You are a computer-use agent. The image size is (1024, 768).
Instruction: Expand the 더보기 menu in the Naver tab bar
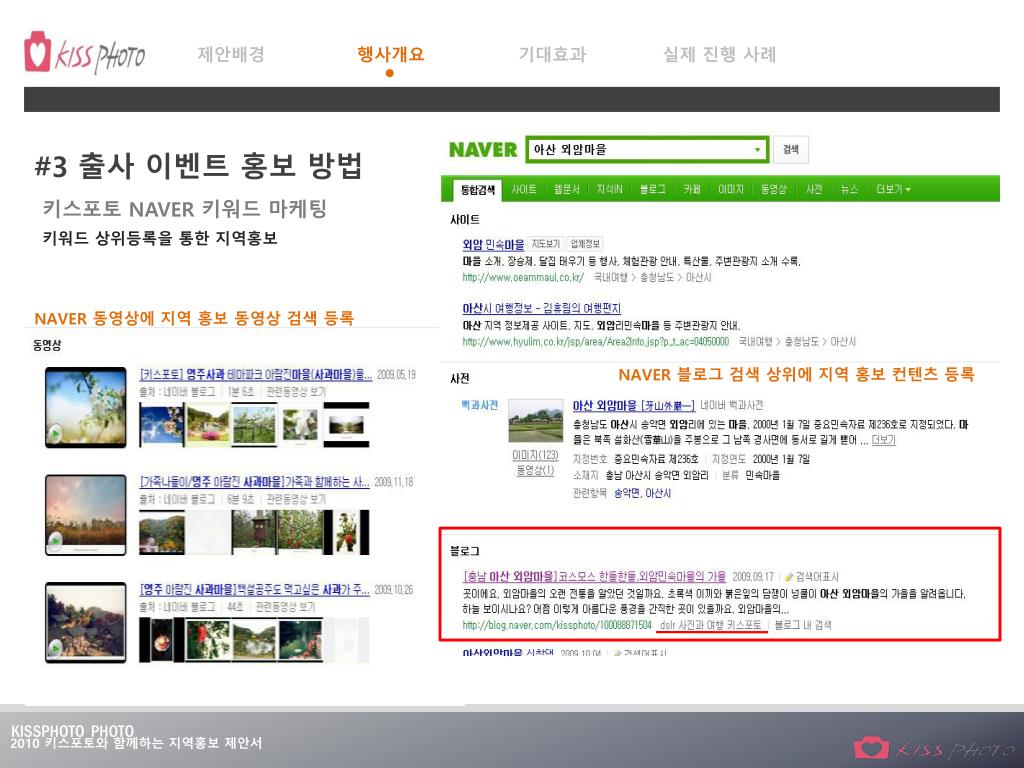[x=893, y=189]
